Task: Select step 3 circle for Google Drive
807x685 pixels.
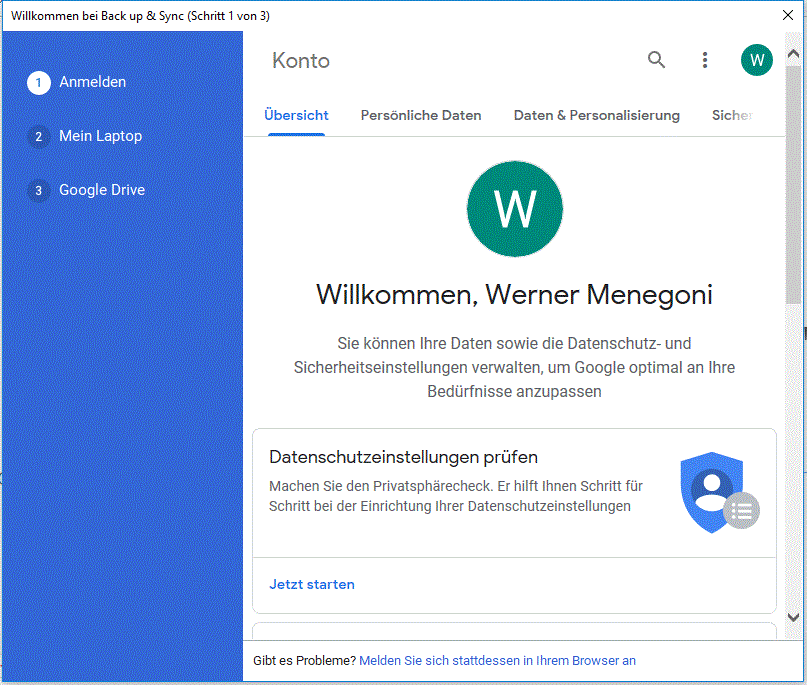Action: point(39,190)
